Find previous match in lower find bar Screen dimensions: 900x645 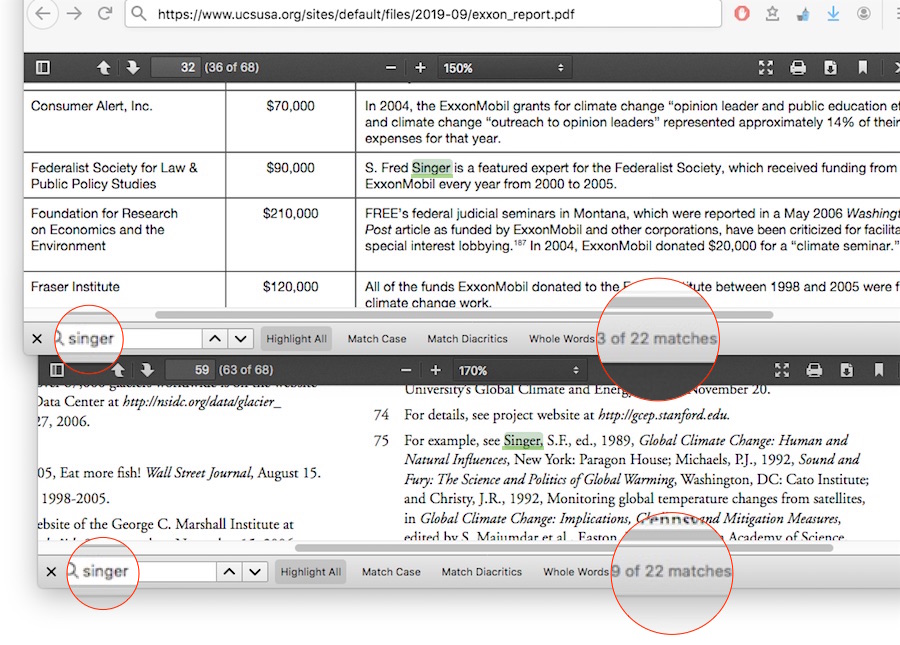229,572
